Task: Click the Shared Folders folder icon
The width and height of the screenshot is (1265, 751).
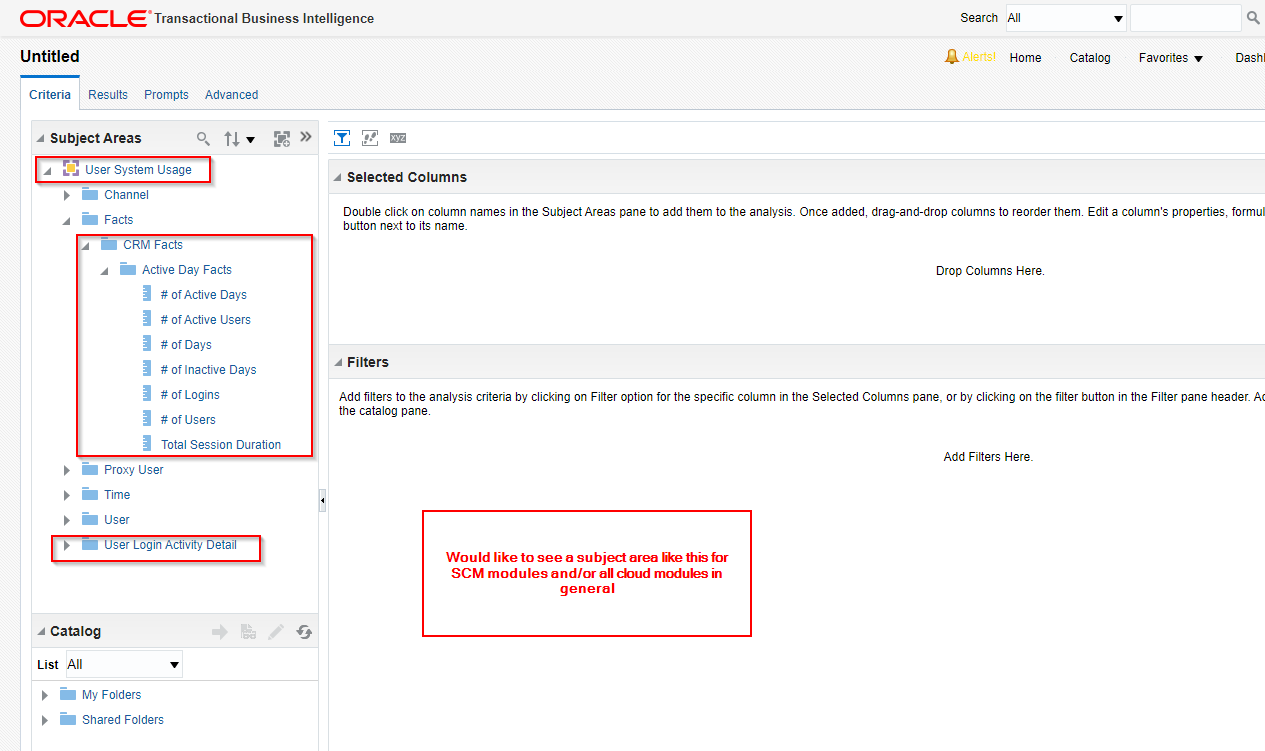Action: tap(68, 719)
